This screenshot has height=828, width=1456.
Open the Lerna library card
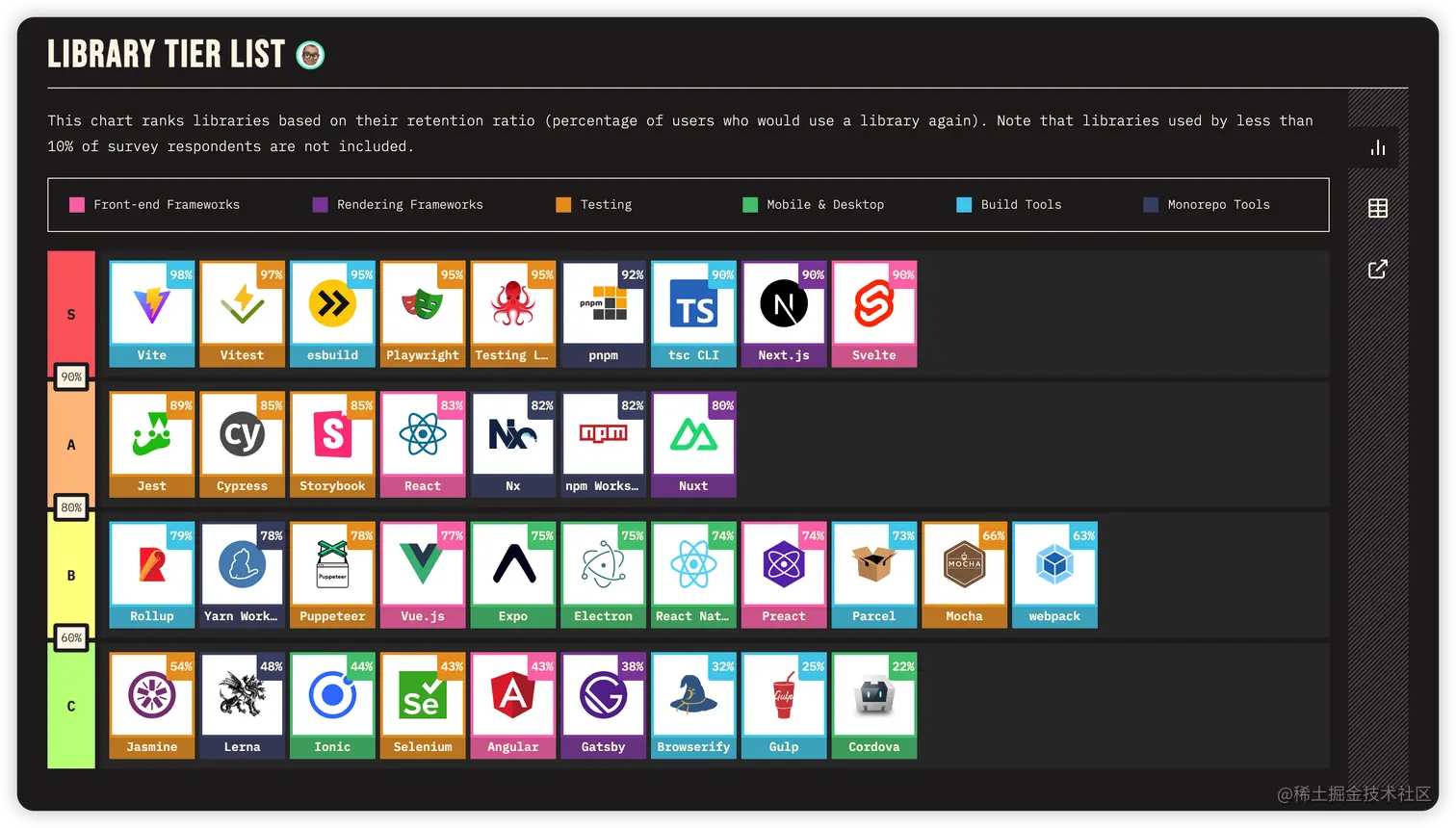[242, 706]
